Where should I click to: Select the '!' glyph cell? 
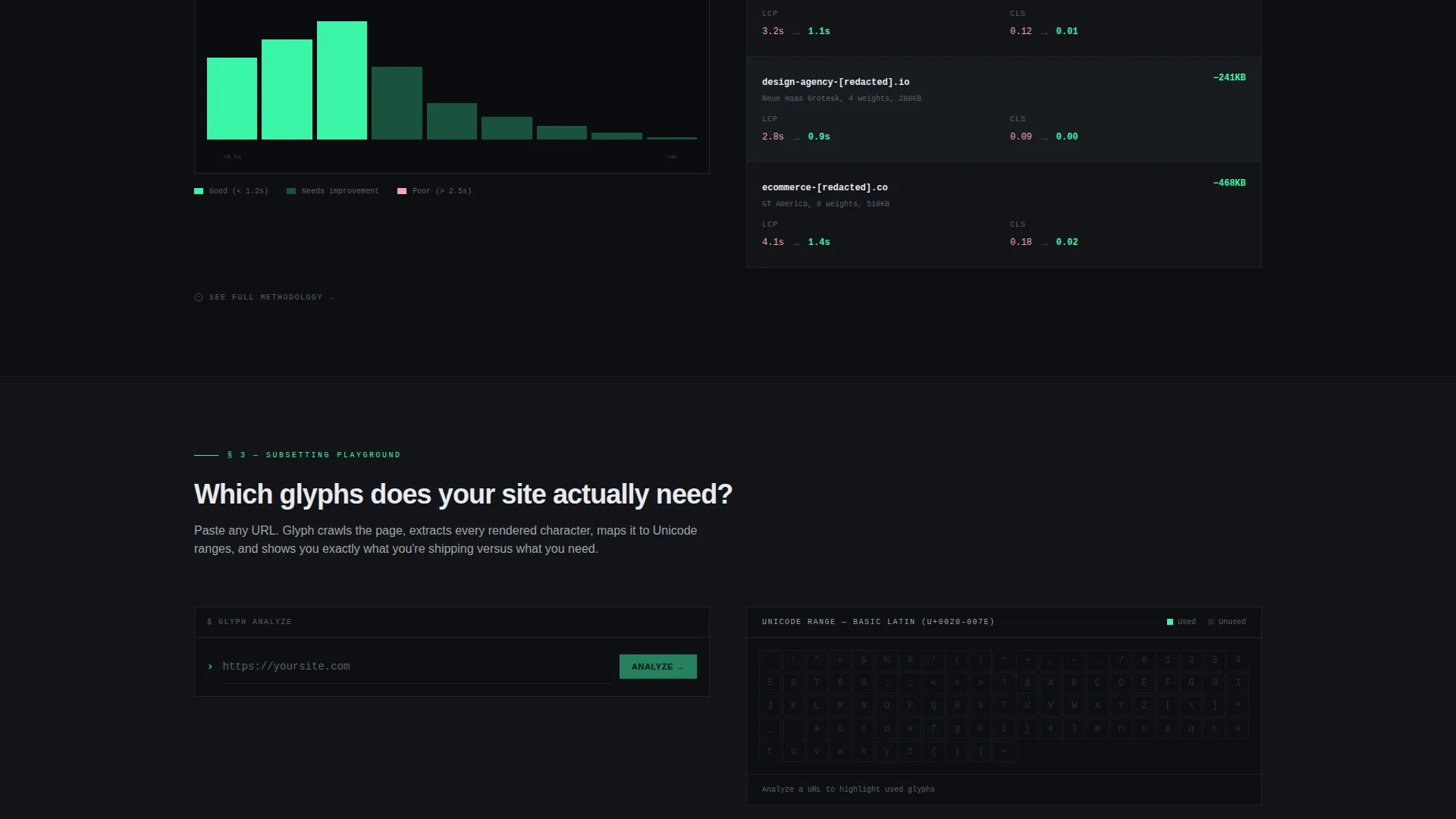(x=793, y=660)
